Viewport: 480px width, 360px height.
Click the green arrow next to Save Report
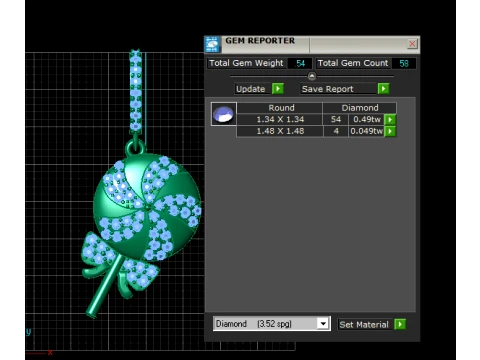[383, 89]
